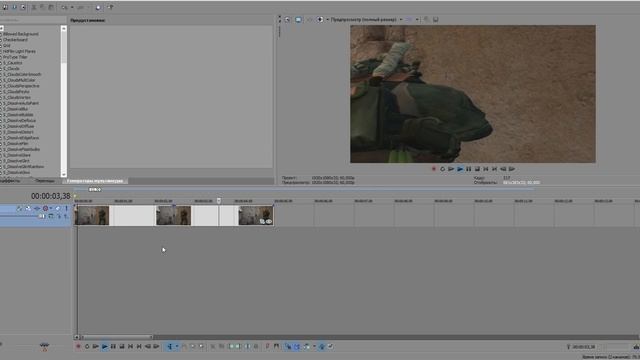The height and width of the screenshot is (360, 640).
Task: Toggle loop playback under the preview
Action: (x=442, y=169)
